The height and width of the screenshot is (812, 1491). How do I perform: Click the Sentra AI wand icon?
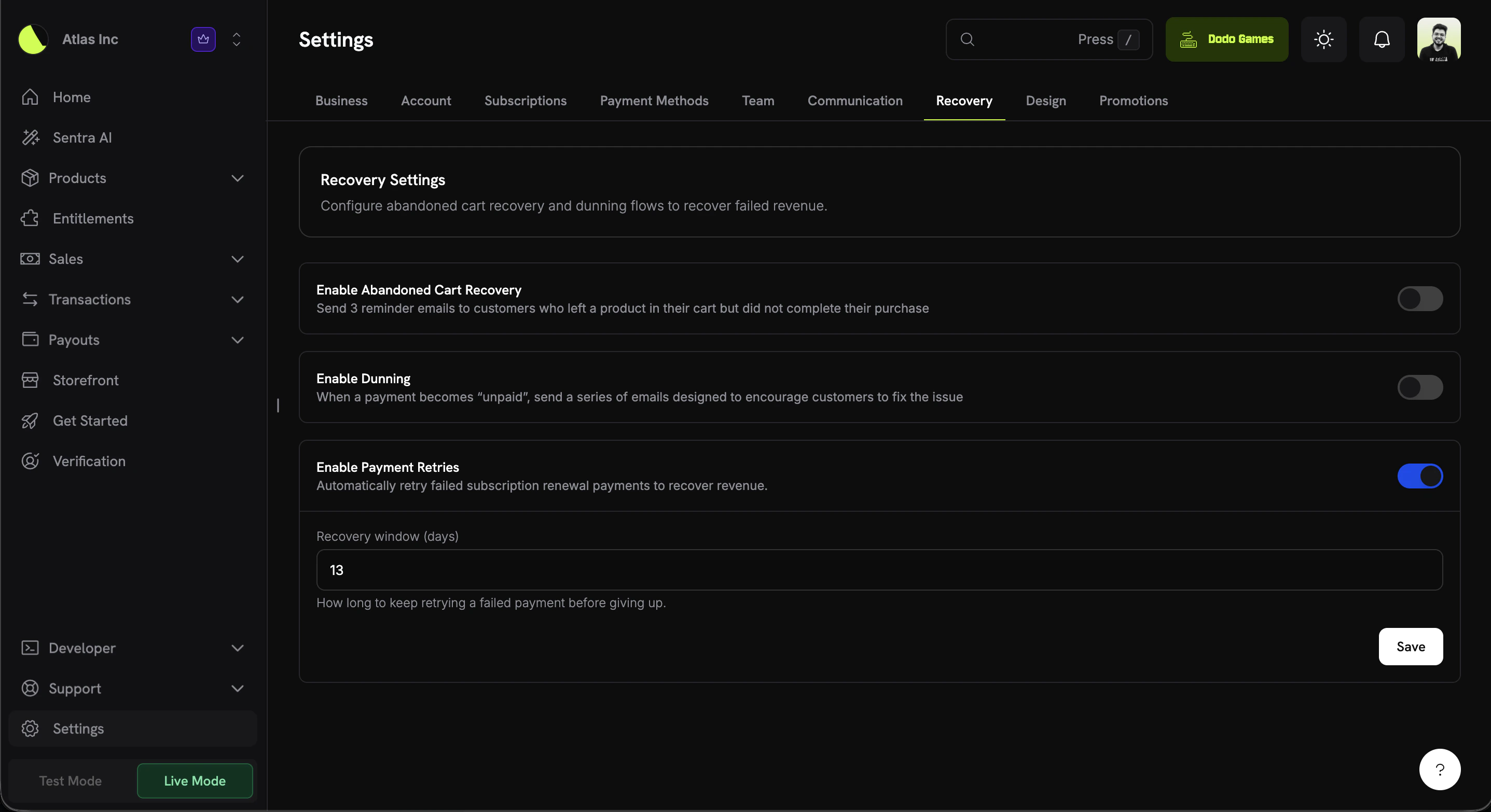pyautogui.click(x=30, y=137)
